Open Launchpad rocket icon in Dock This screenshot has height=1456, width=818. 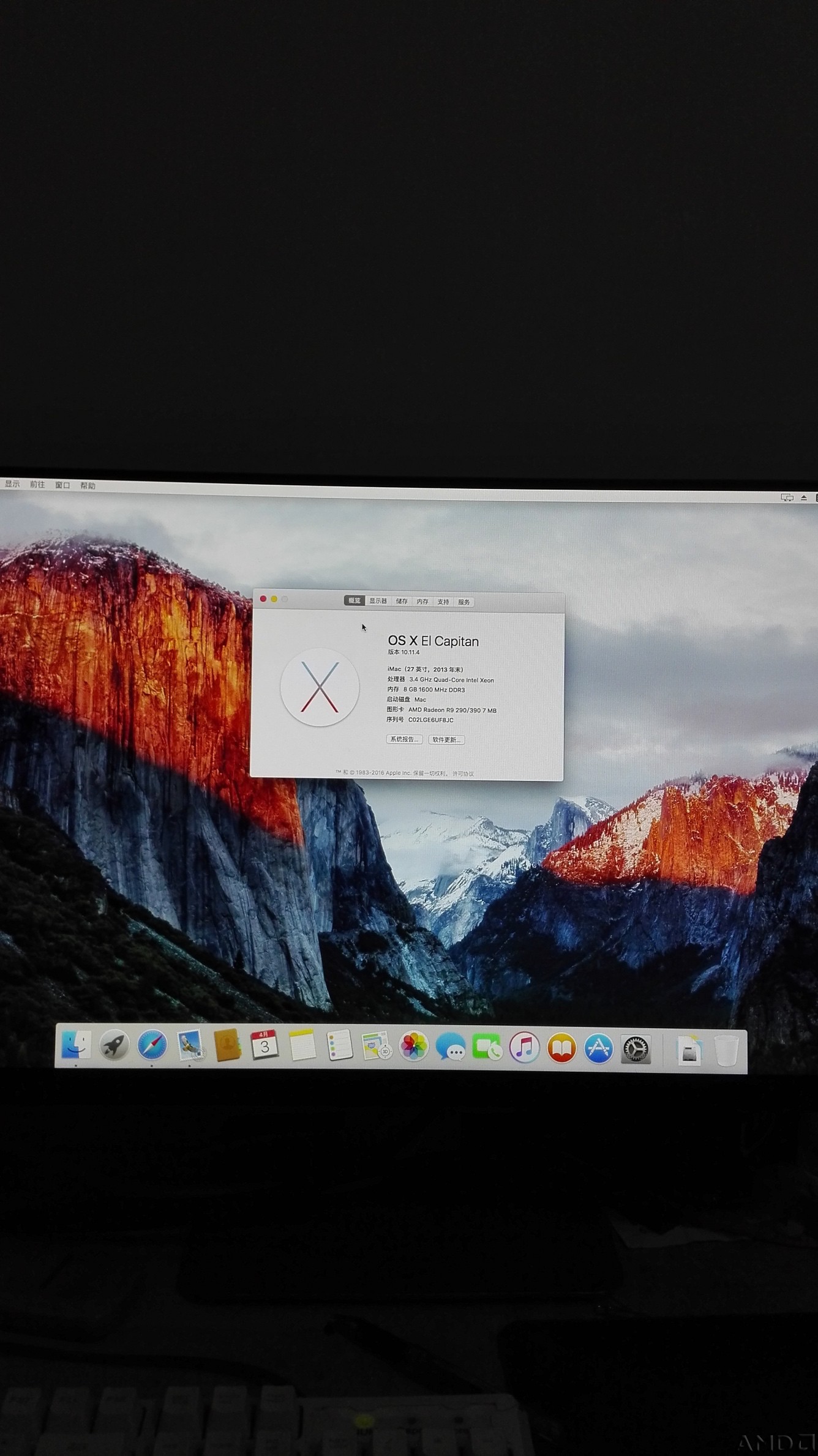114,1045
